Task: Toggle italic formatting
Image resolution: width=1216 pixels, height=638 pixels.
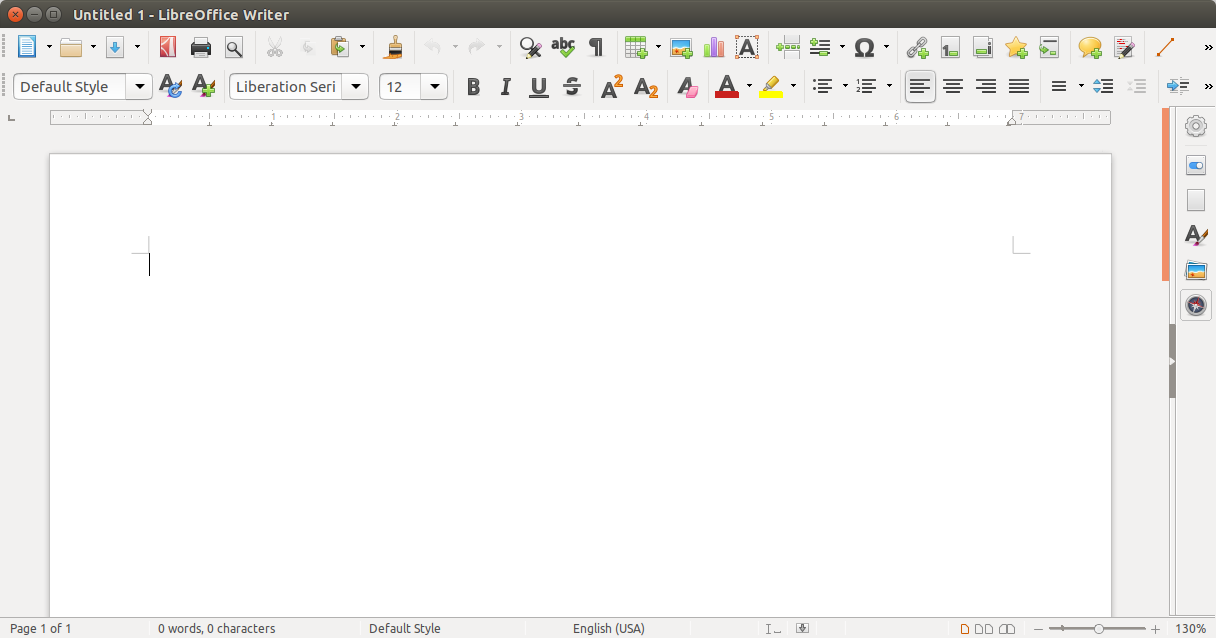Action: pos(505,87)
